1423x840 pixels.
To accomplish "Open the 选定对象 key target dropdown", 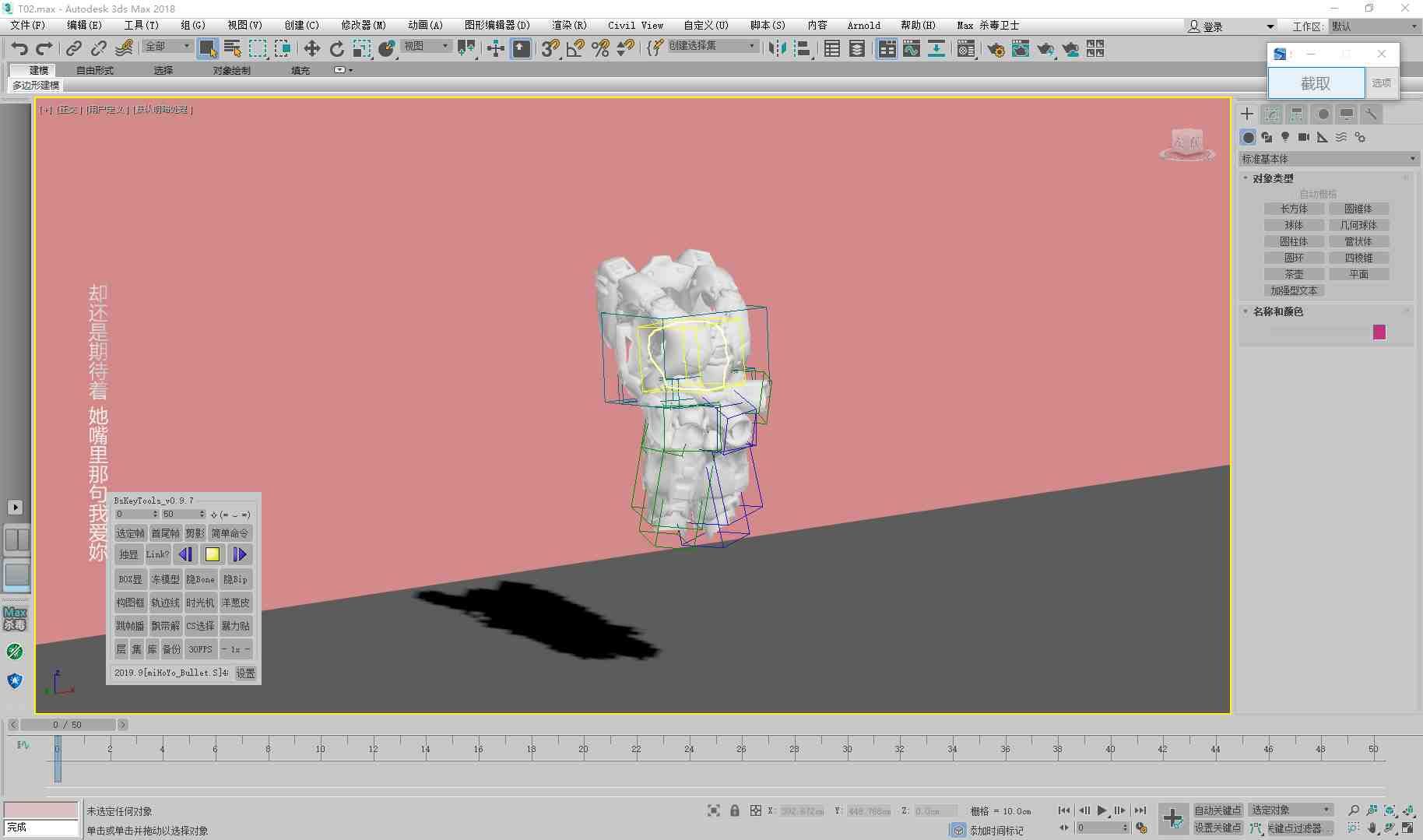I will (1291, 810).
